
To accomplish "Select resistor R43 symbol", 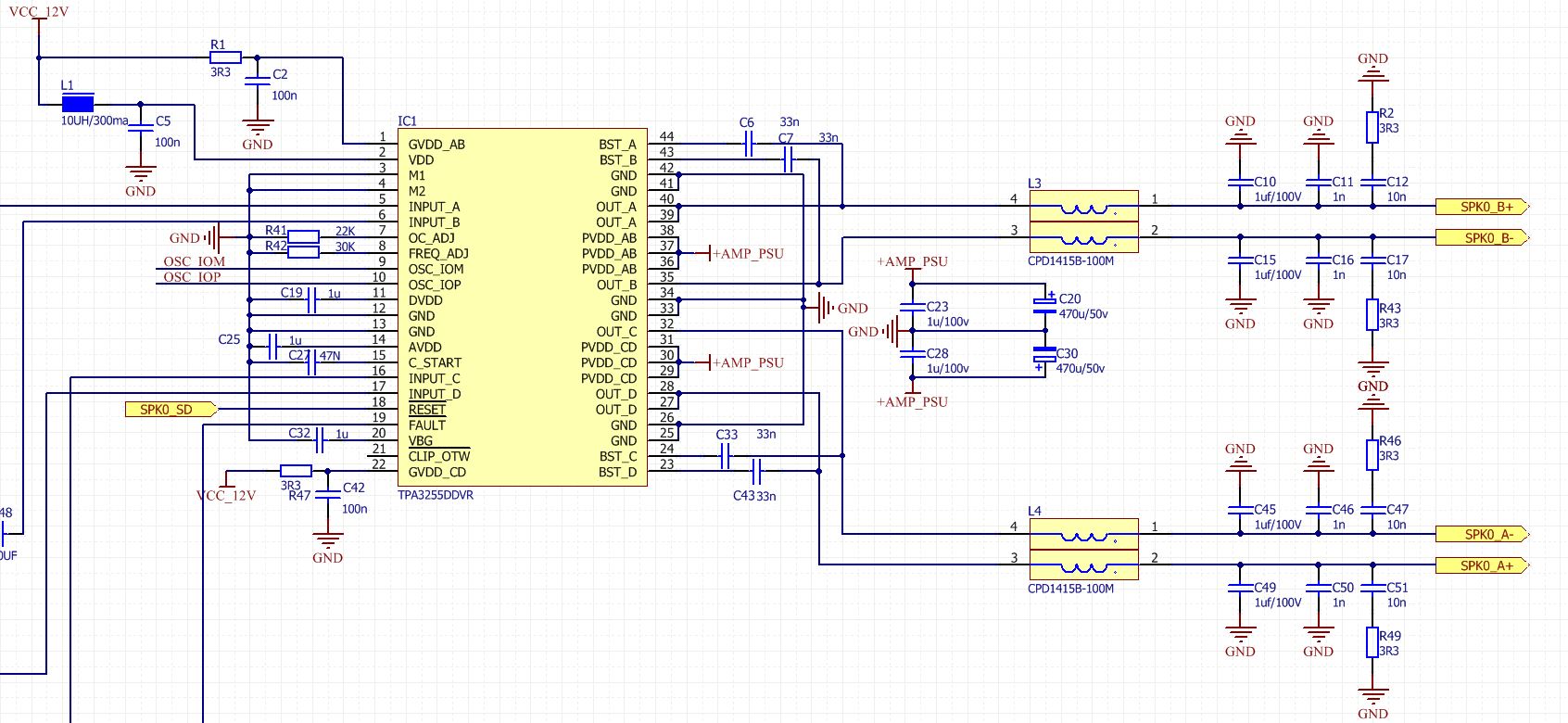I will click(x=1372, y=315).
